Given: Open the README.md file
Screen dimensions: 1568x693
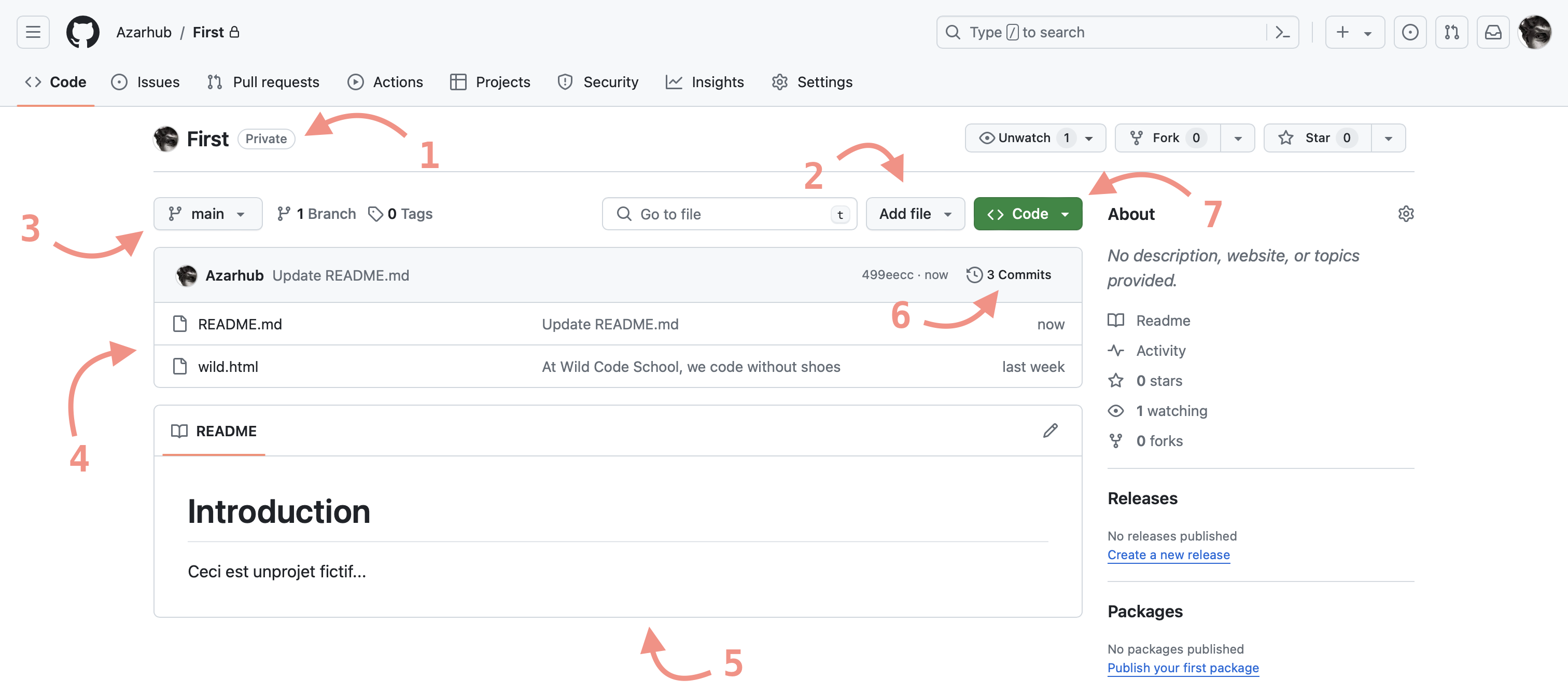Looking at the screenshot, I should coord(240,324).
